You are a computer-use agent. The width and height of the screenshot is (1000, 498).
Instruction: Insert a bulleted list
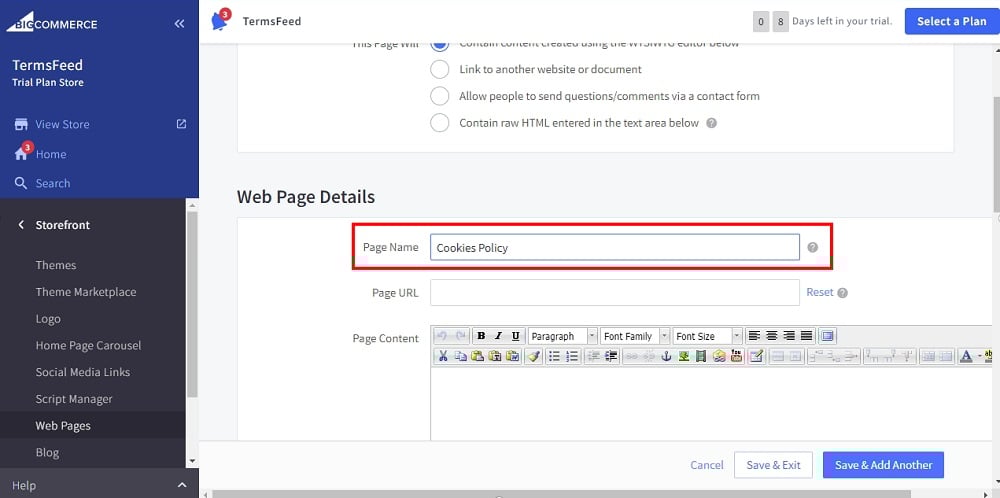(554, 356)
